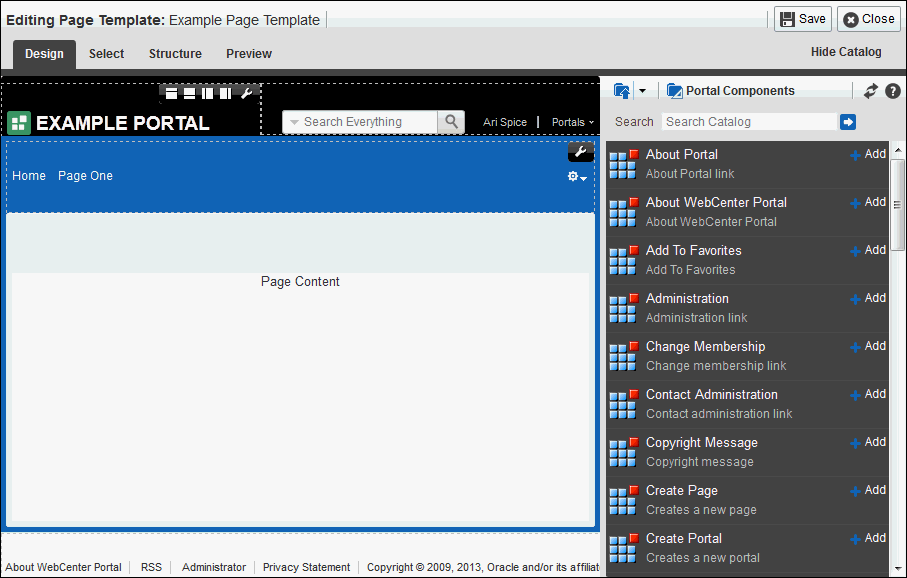The height and width of the screenshot is (578, 907).
Task: Focus the Search Catalog input field
Action: click(x=750, y=122)
